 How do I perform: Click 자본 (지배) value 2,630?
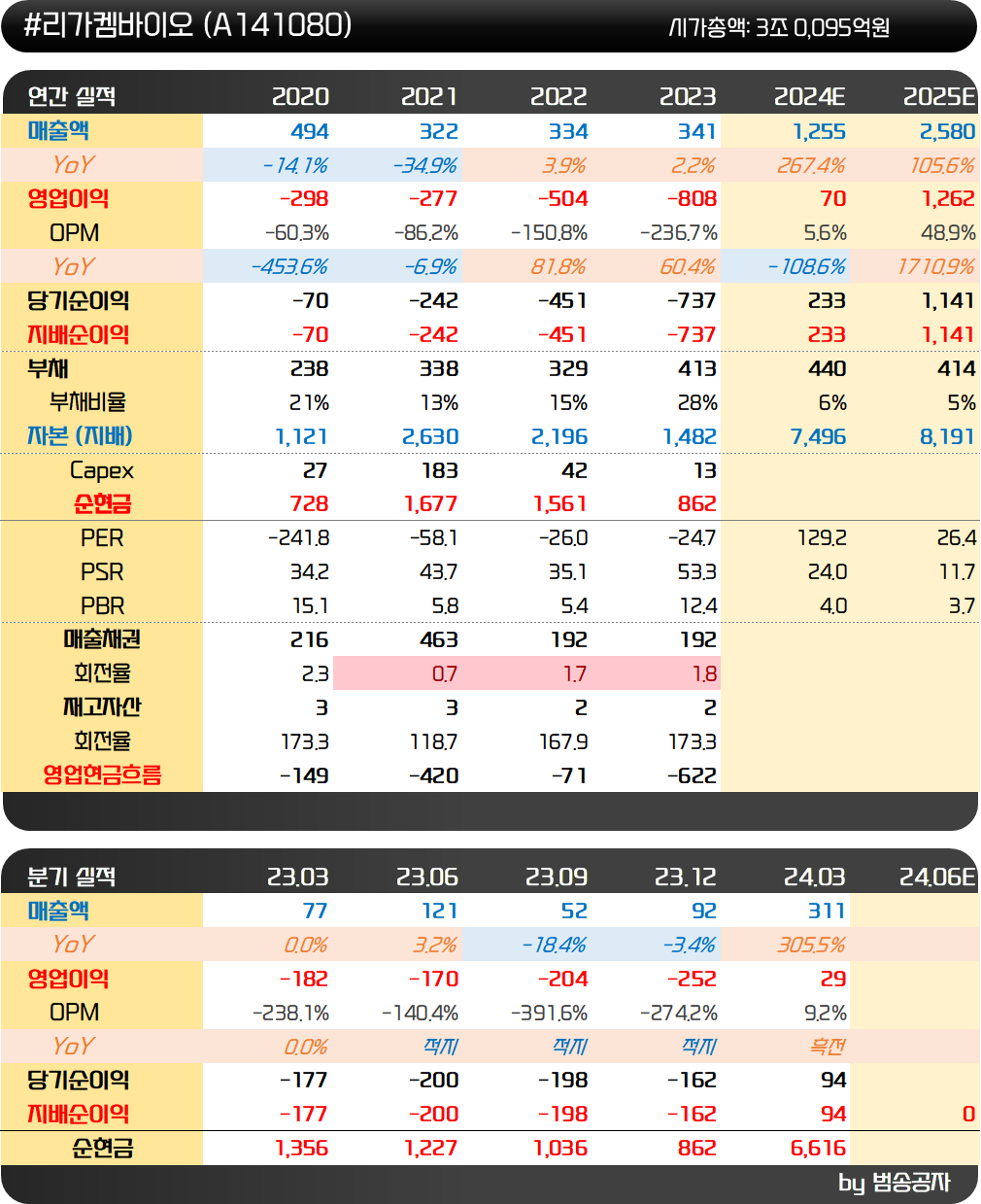(x=430, y=436)
